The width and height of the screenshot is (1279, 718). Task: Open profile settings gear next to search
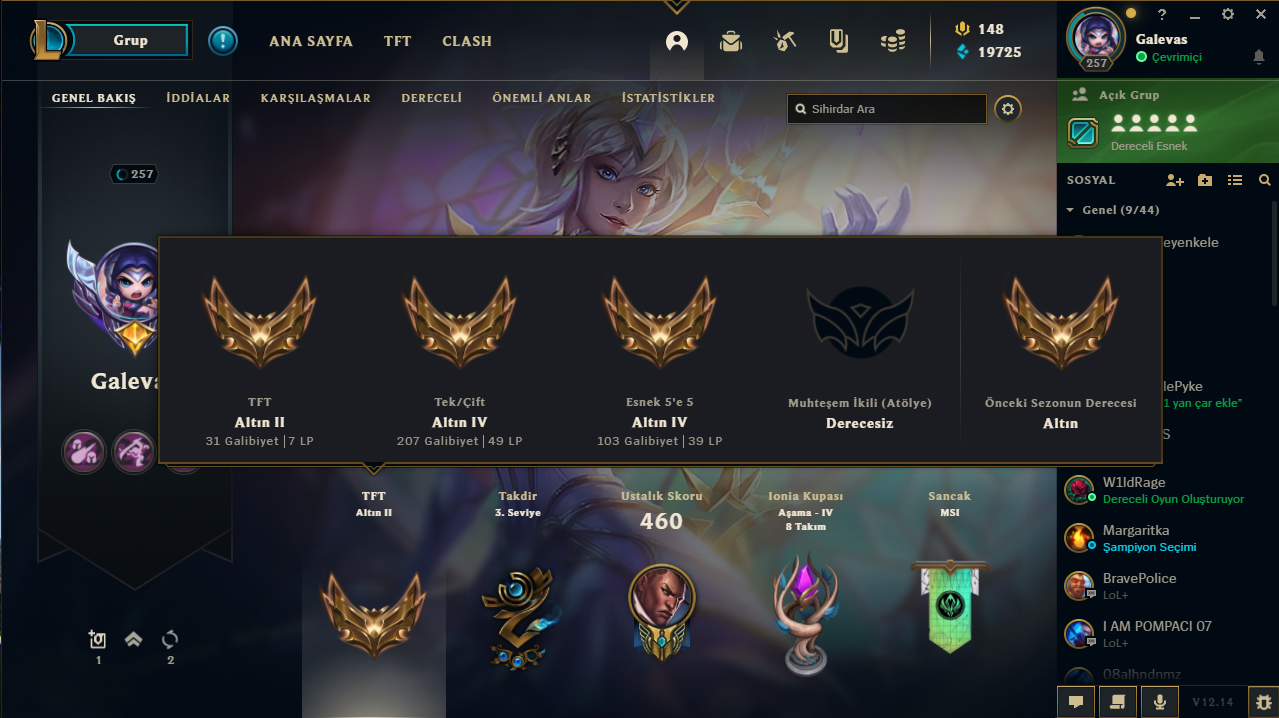[1008, 109]
